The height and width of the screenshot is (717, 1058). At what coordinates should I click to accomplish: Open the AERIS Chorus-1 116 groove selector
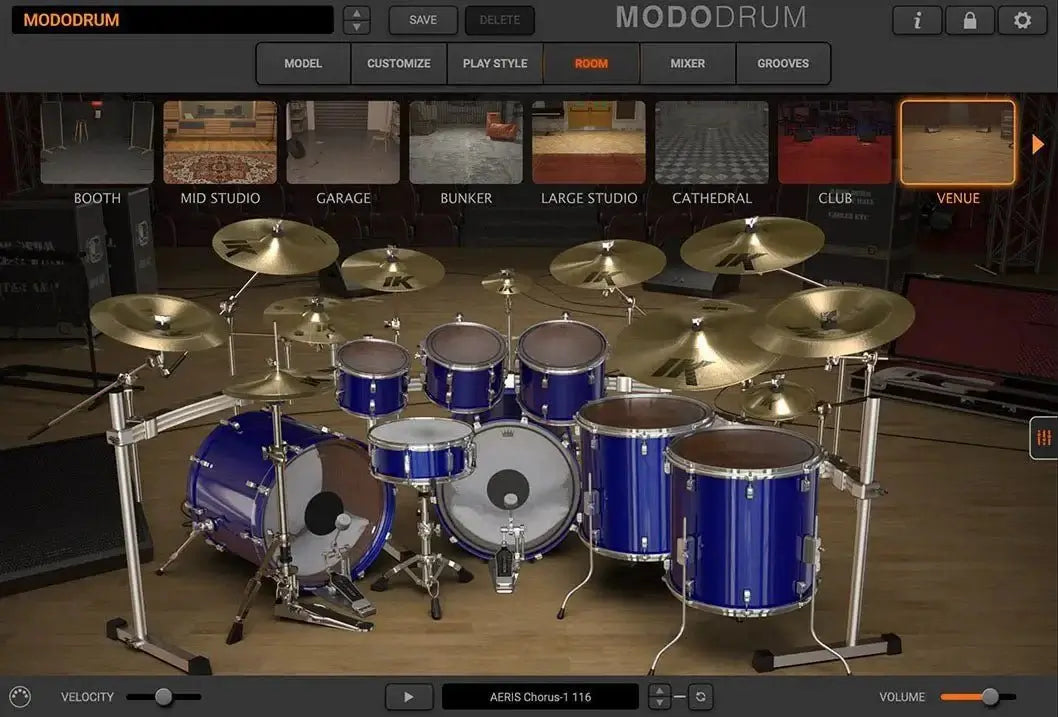[x=541, y=696]
